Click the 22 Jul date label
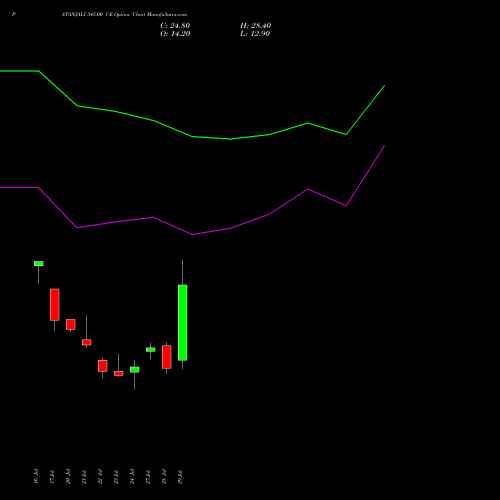 100,476
